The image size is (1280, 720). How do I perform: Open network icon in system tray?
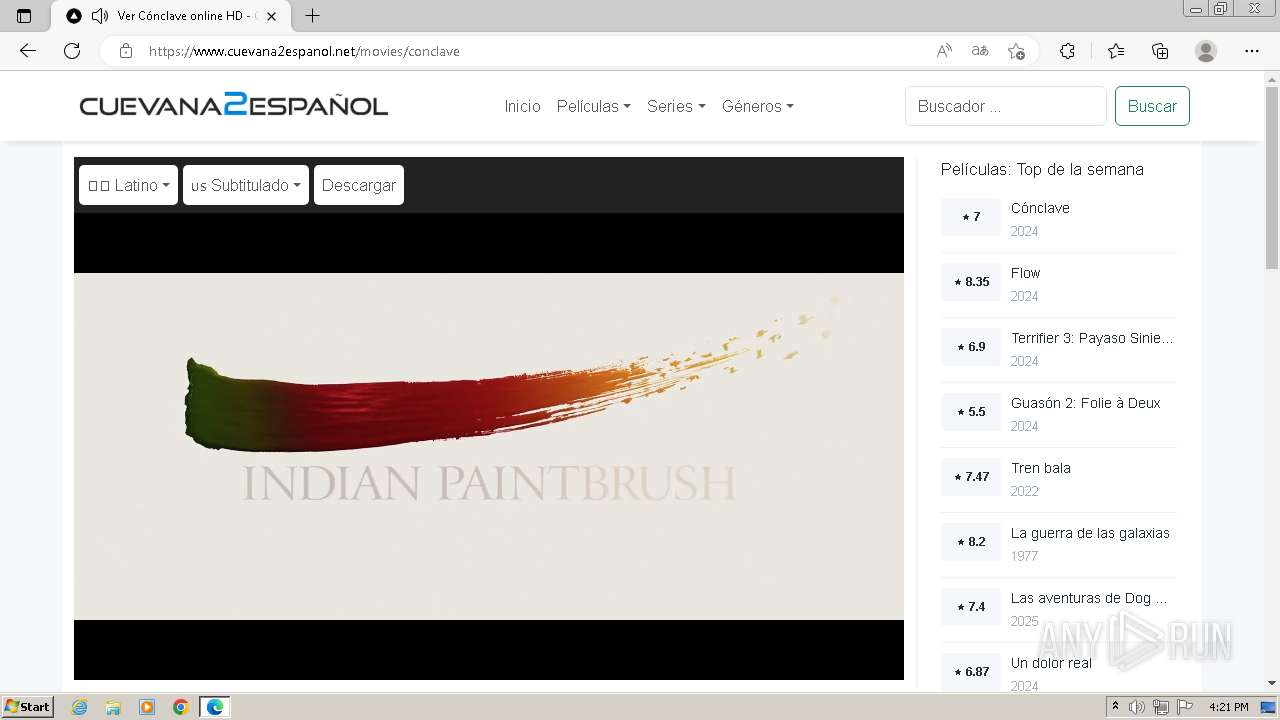tap(1161, 707)
